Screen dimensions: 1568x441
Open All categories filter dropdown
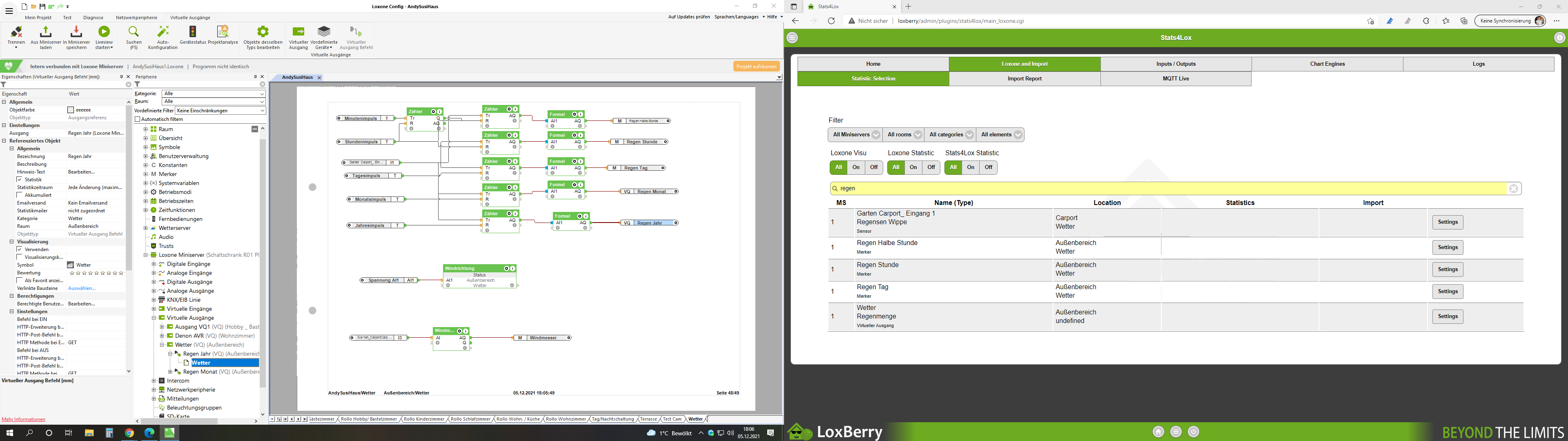point(950,135)
